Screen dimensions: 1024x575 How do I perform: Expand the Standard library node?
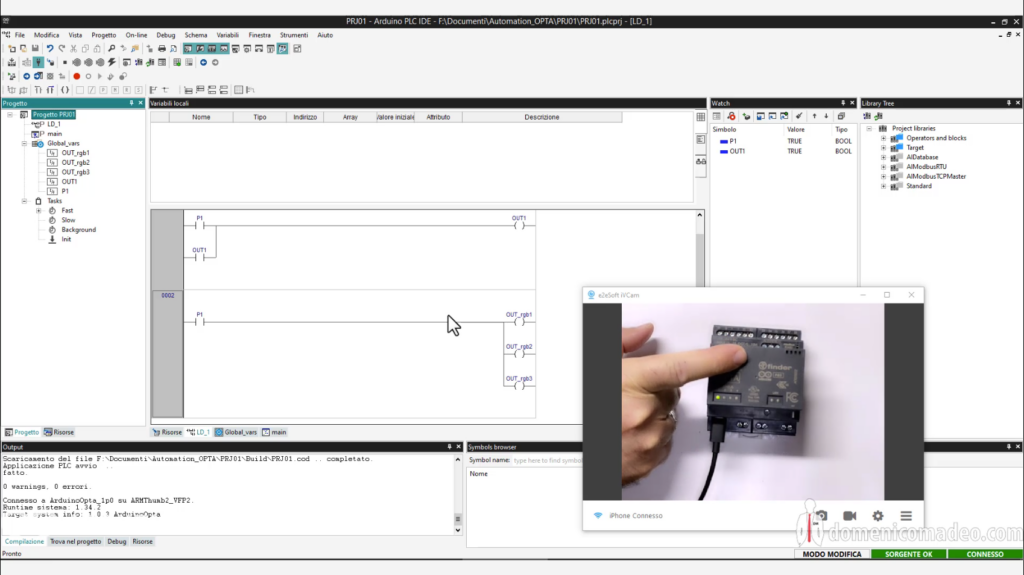coord(884,186)
